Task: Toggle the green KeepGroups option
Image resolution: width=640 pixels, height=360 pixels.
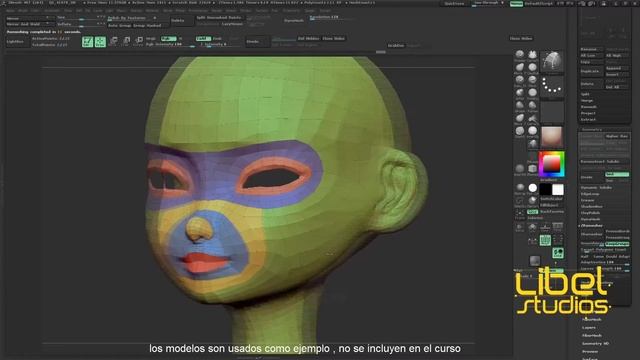Action: (x=617, y=244)
